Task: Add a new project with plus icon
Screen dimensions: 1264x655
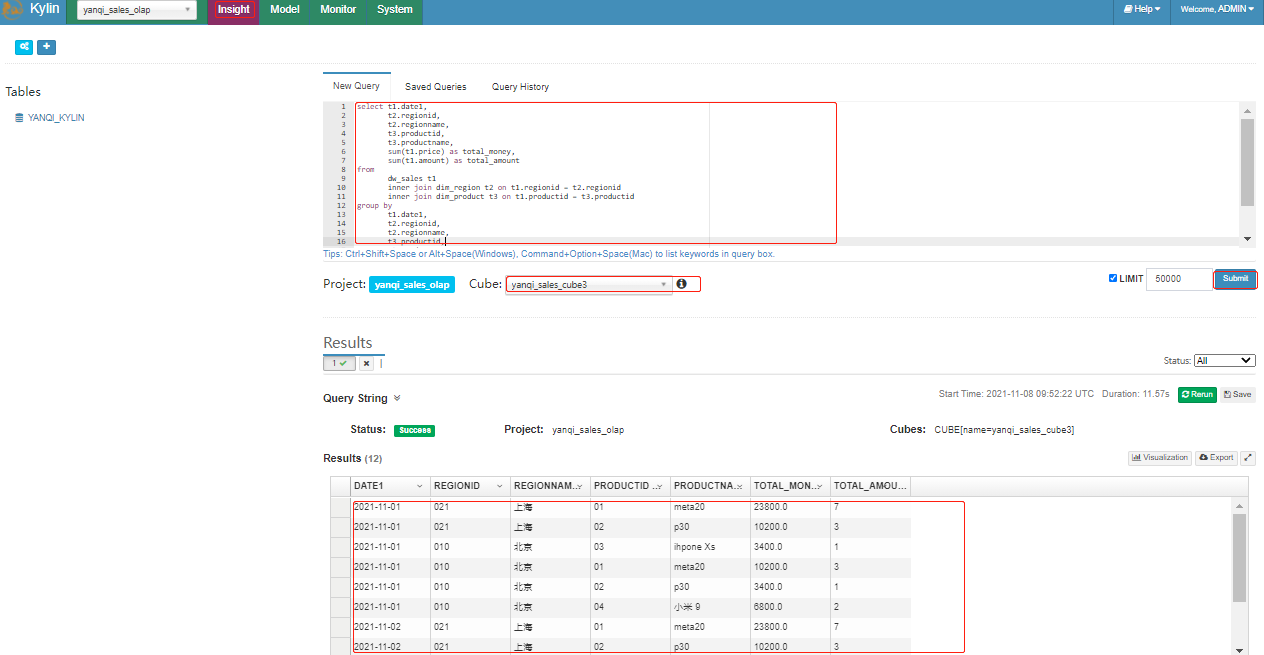Action: 46,47
